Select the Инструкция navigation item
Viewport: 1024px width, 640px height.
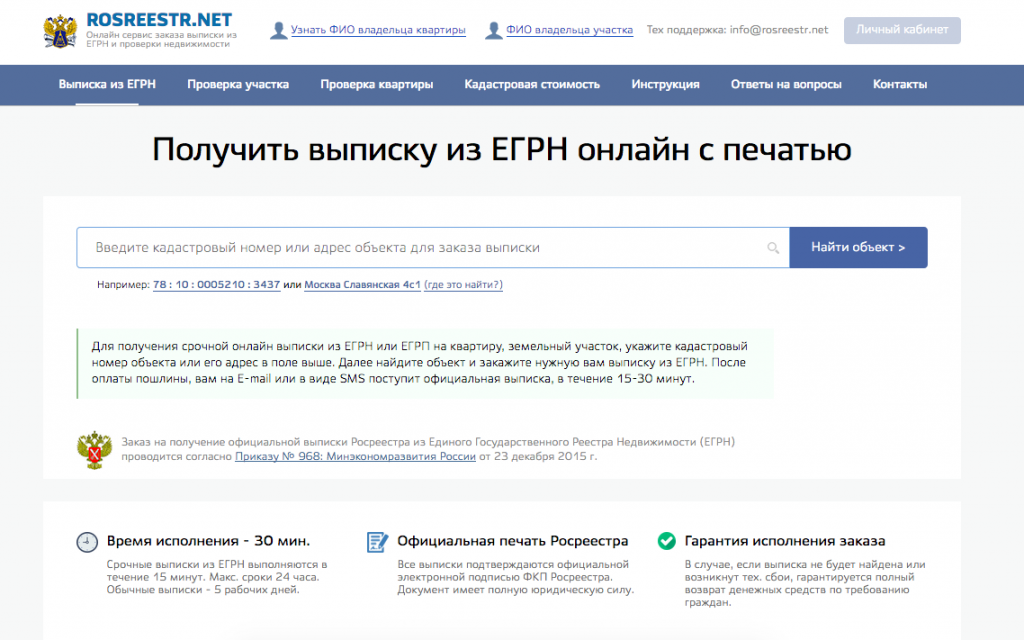point(665,85)
